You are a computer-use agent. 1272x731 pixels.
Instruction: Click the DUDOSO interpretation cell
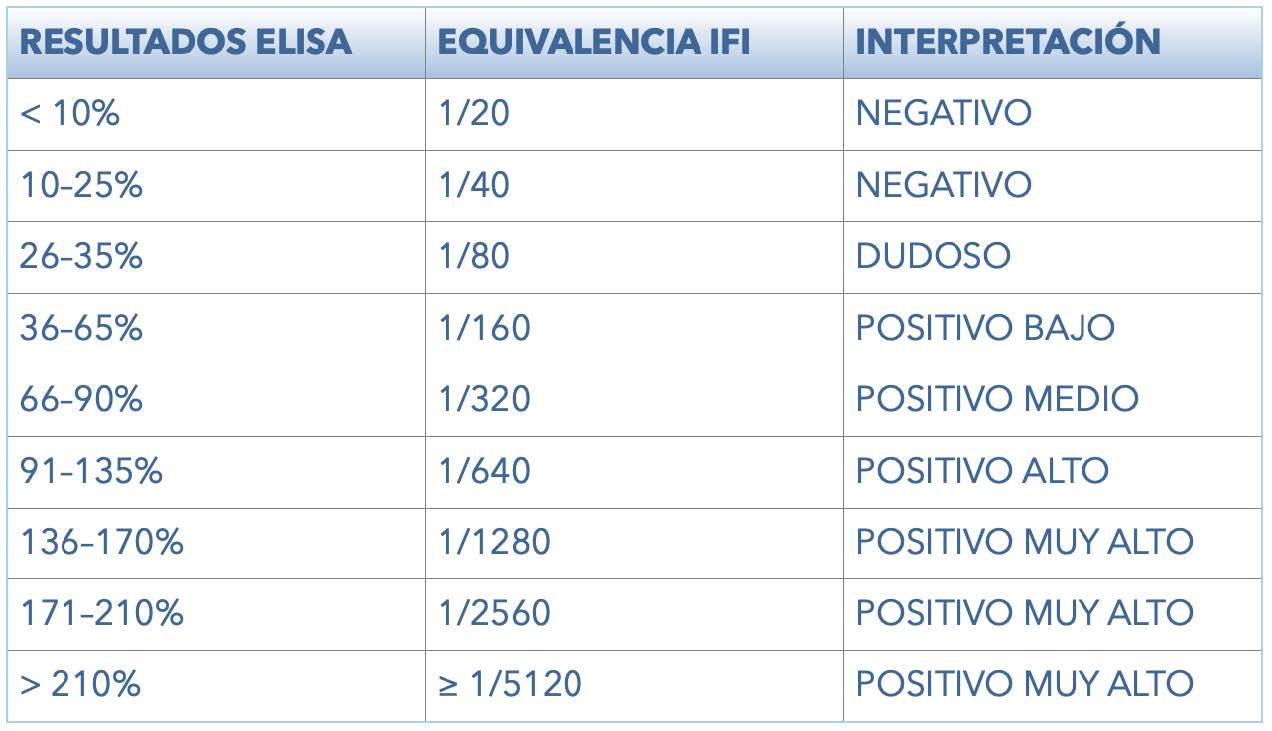point(1053,257)
